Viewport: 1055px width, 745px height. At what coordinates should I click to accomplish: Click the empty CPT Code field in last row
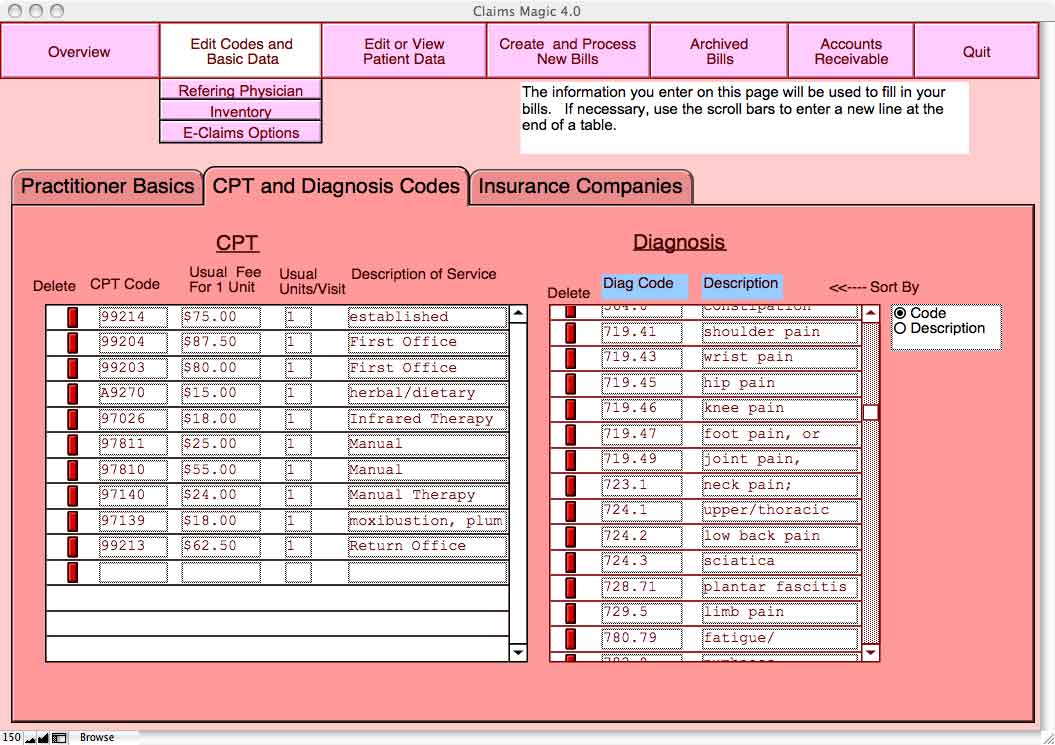[x=133, y=572]
